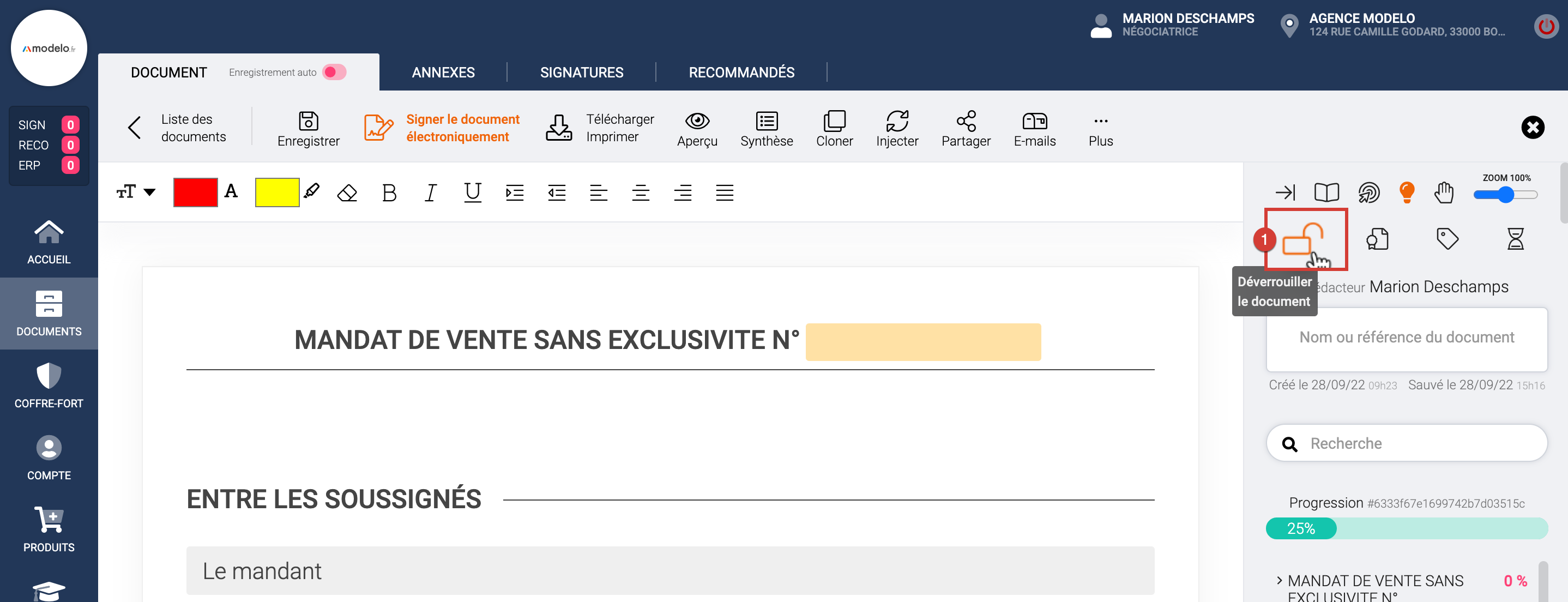Image resolution: width=1568 pixels, height=602 pixels.
Task: Select the eraser formatting tool
Action: 347,193
